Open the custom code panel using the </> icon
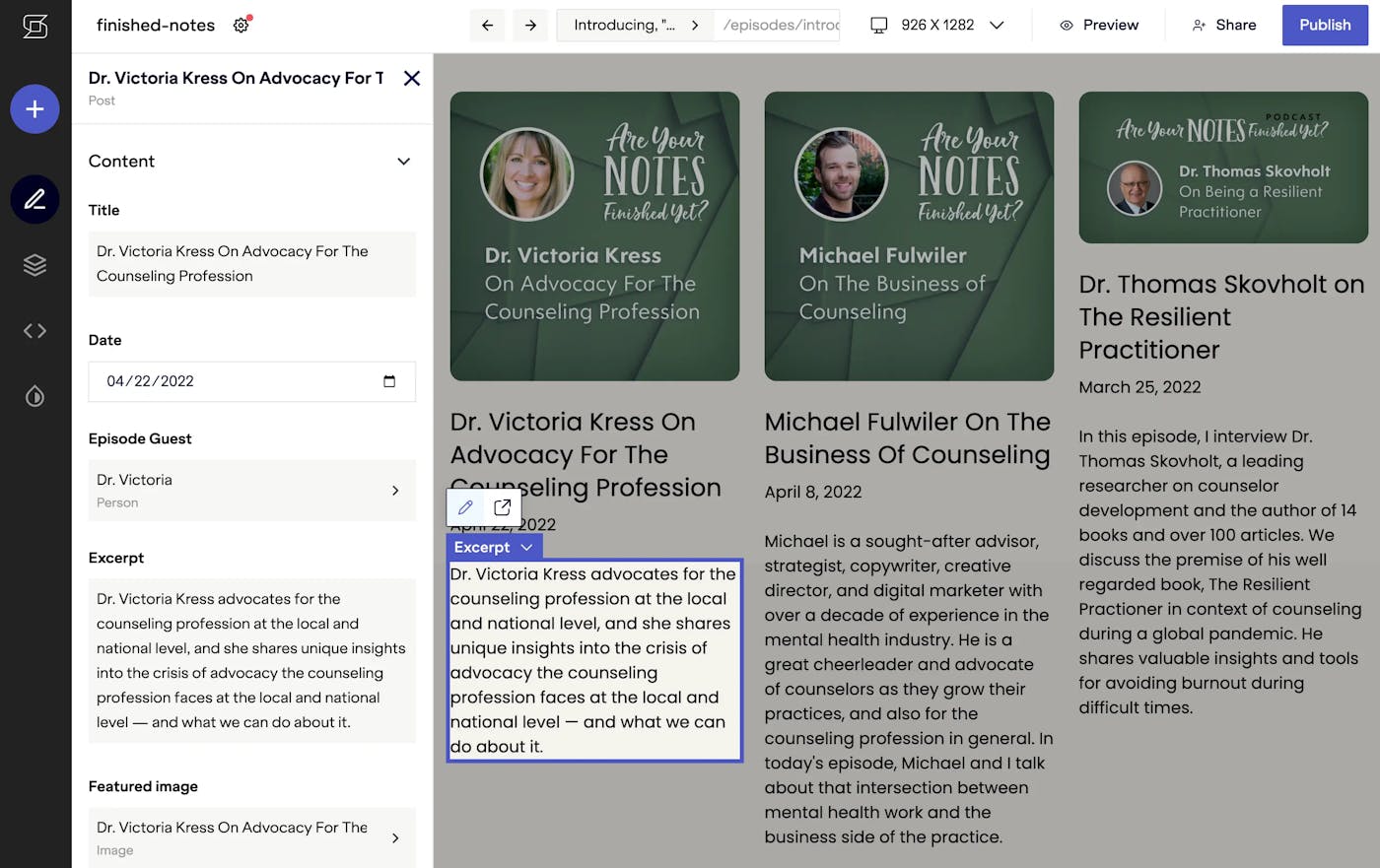This screenshot has width=1380, height=868. [34, 330]
